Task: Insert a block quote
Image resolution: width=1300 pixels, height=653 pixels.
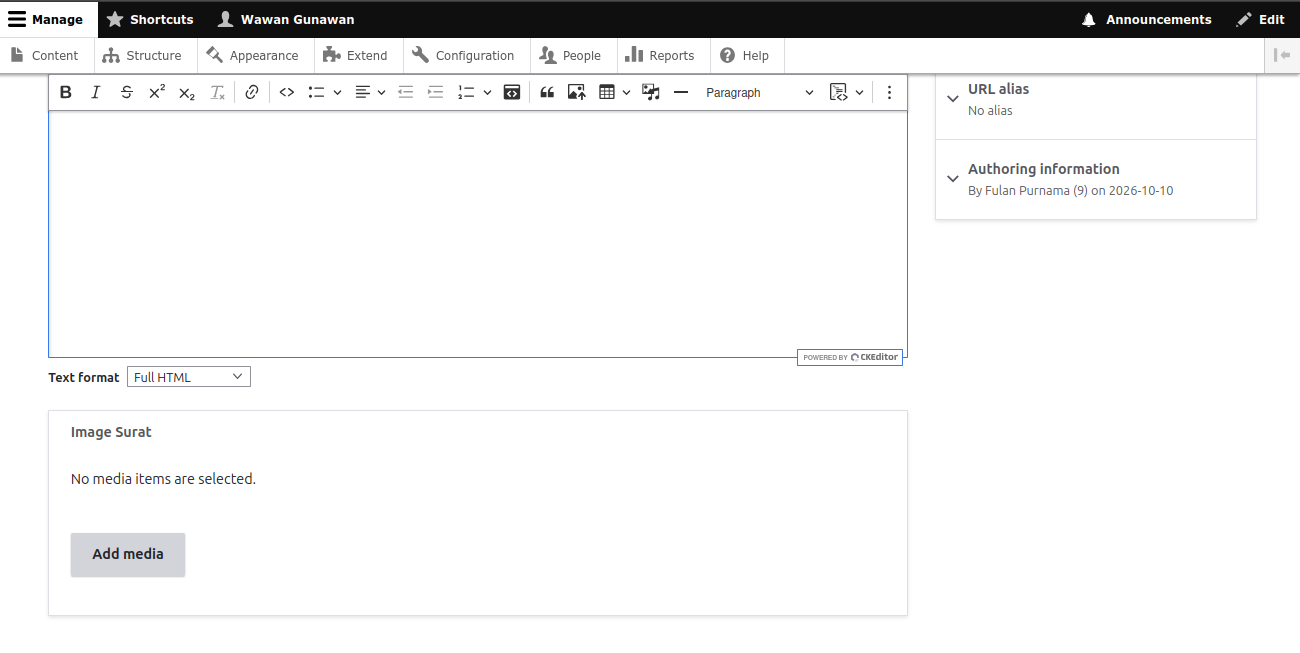Action: [x=547, y=92]
